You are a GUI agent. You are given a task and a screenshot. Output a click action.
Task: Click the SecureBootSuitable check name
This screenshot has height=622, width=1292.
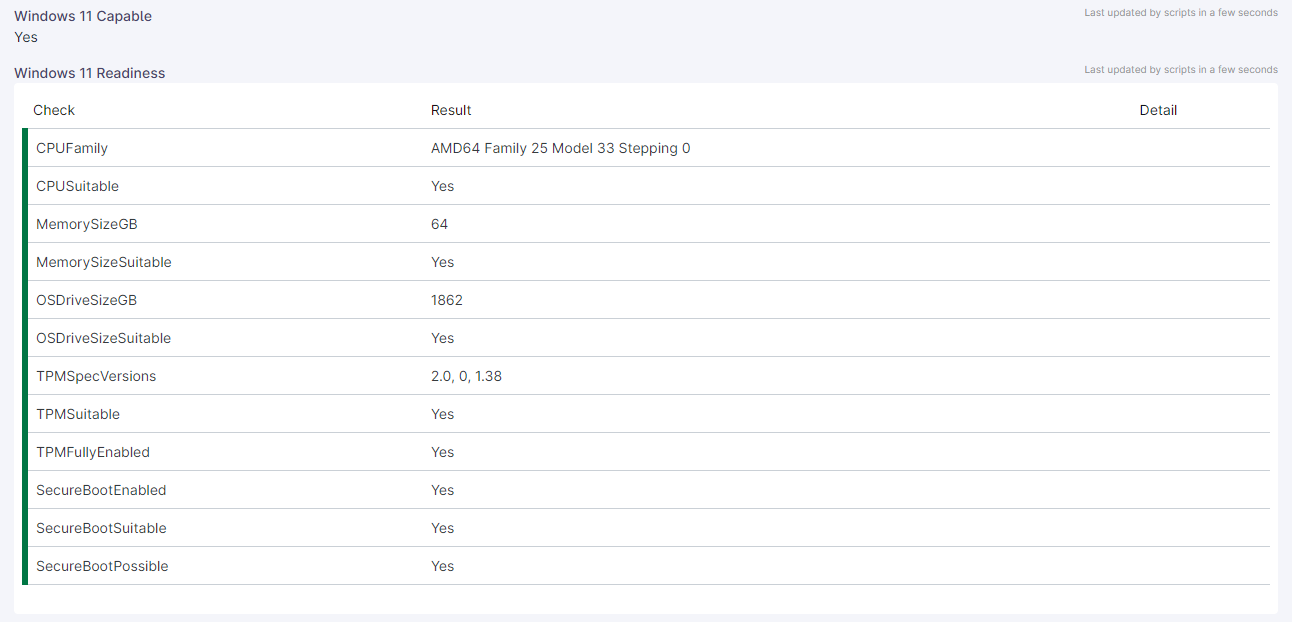click(x=101, y=528)
